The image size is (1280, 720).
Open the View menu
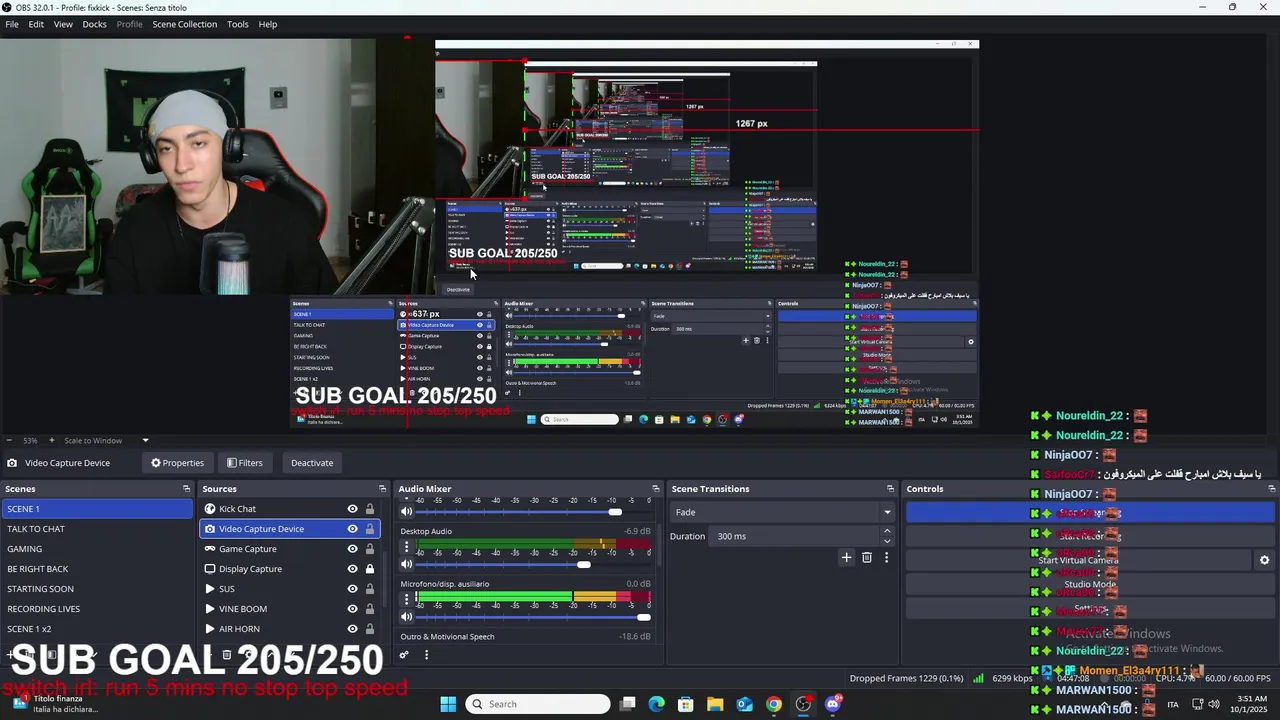[x=63, y=24]
